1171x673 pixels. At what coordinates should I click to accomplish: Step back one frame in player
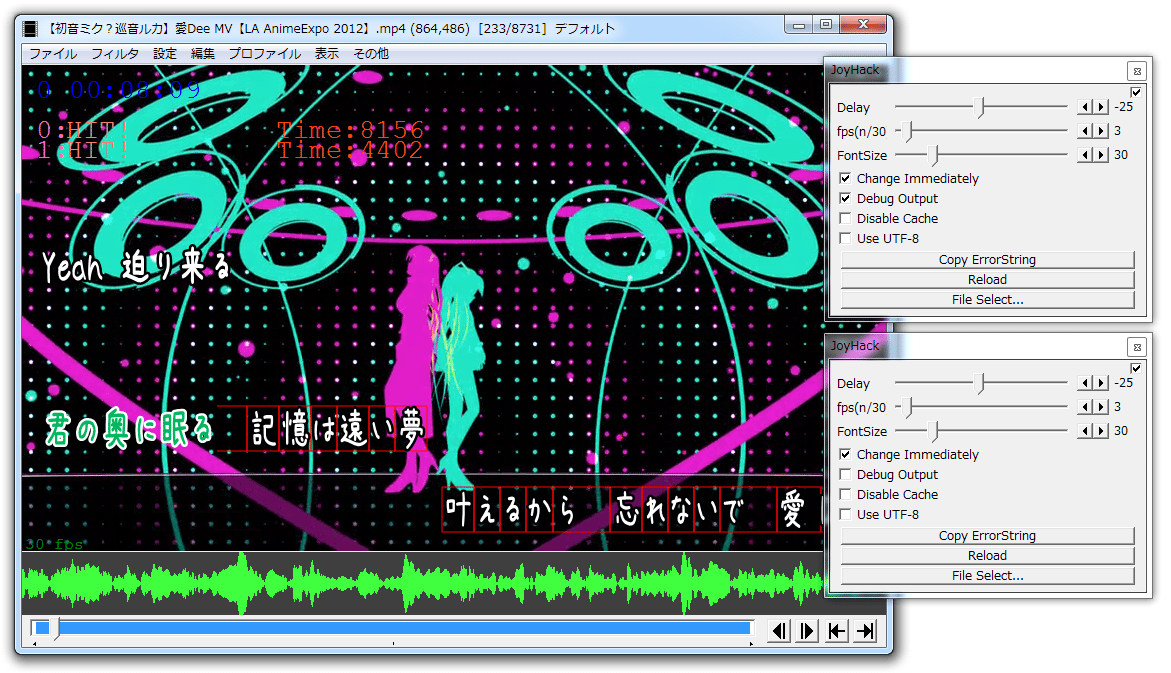coord(779,631)
